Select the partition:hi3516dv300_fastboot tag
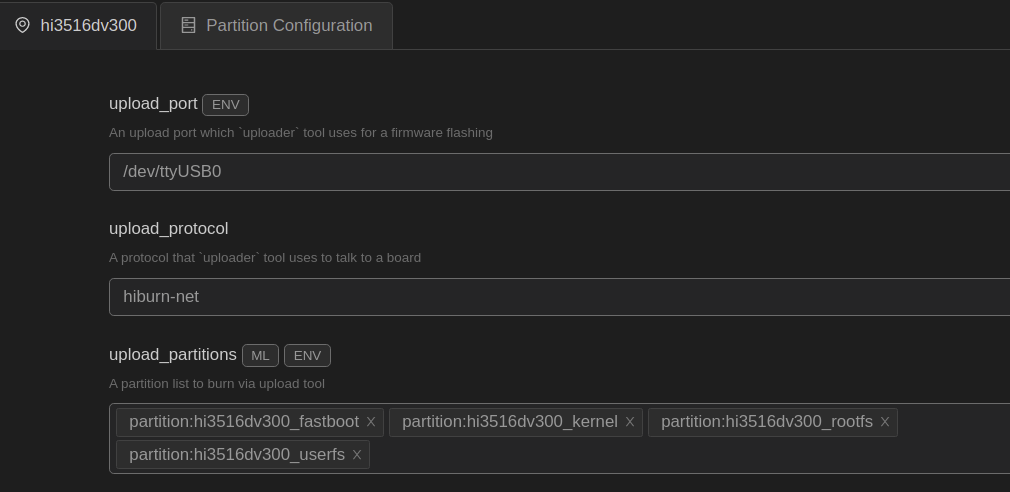 coord(243,422)
